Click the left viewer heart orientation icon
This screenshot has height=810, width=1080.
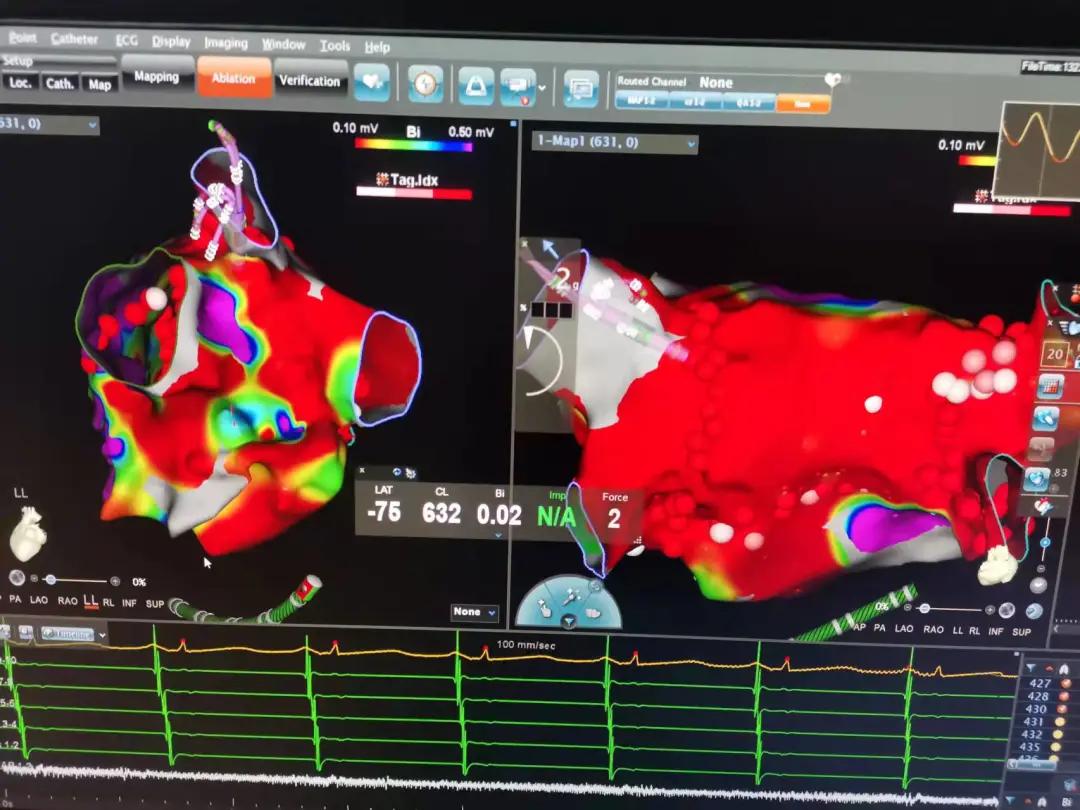point(28,533)
